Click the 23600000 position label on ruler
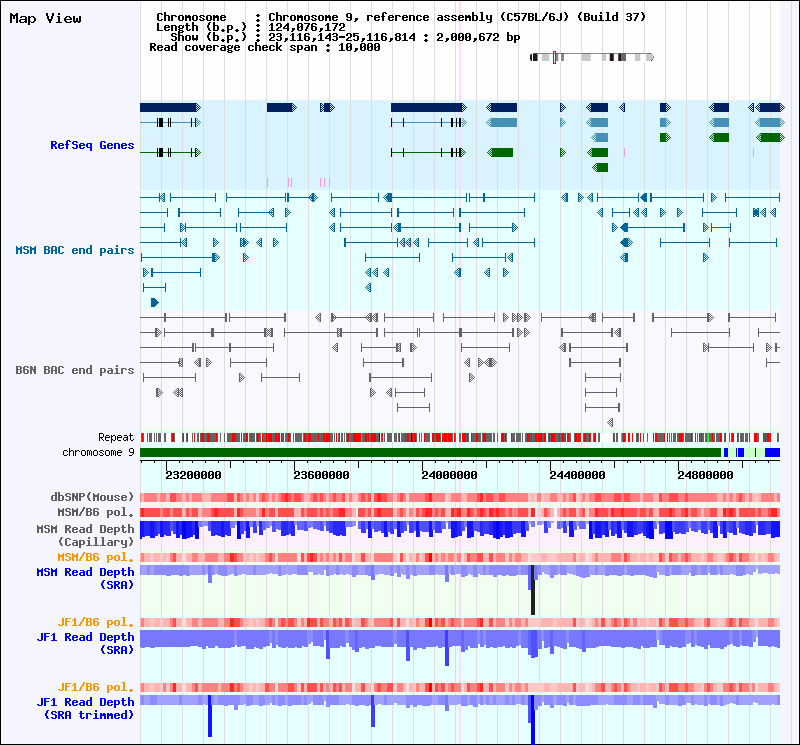 [321, 475]
